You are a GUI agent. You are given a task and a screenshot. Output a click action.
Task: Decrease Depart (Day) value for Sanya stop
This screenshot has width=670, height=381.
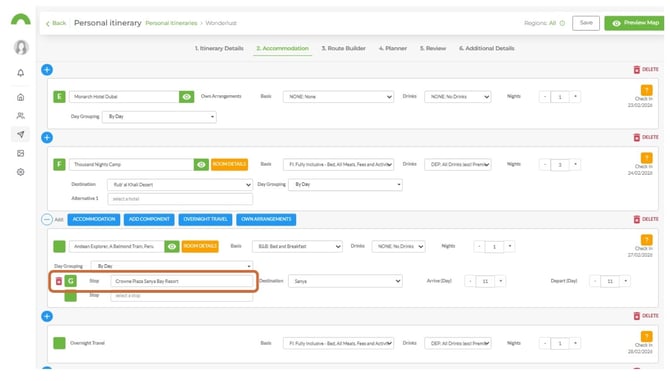[x=595, y=281]
